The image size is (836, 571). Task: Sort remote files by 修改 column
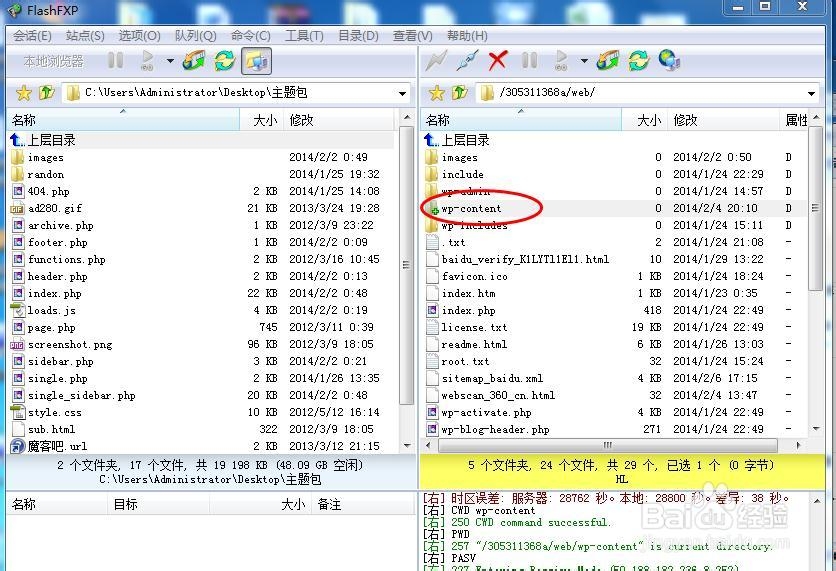click(724, 120)
